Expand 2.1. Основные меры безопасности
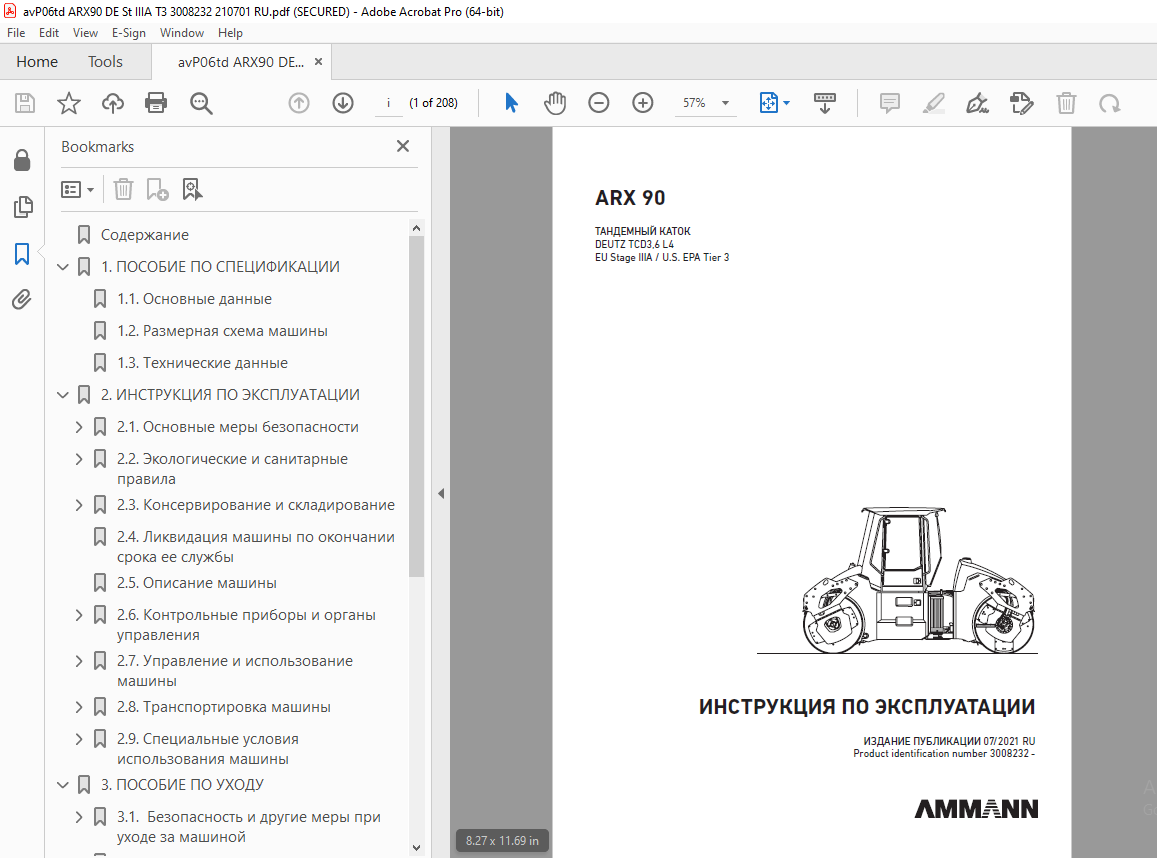The width and height of the screenshot is (1157, 858). point(79,426)
